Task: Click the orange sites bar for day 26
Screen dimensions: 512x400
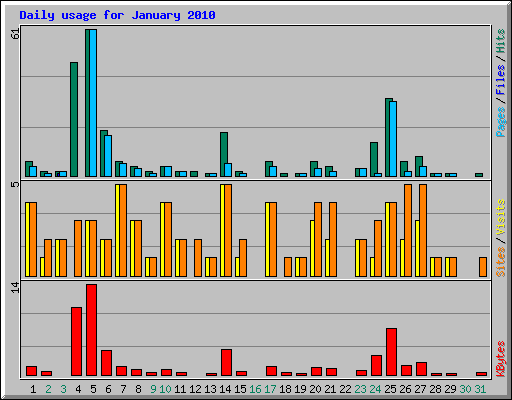Action: pos(408,230)
